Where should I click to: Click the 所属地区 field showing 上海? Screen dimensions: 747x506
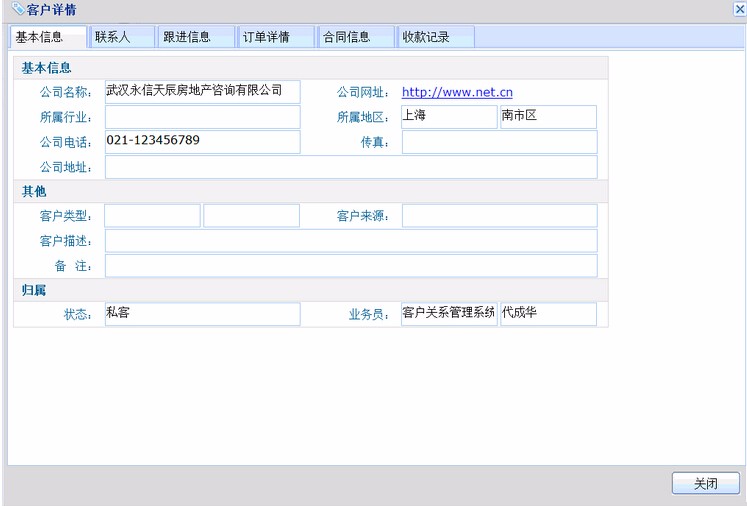pos(449,117)
